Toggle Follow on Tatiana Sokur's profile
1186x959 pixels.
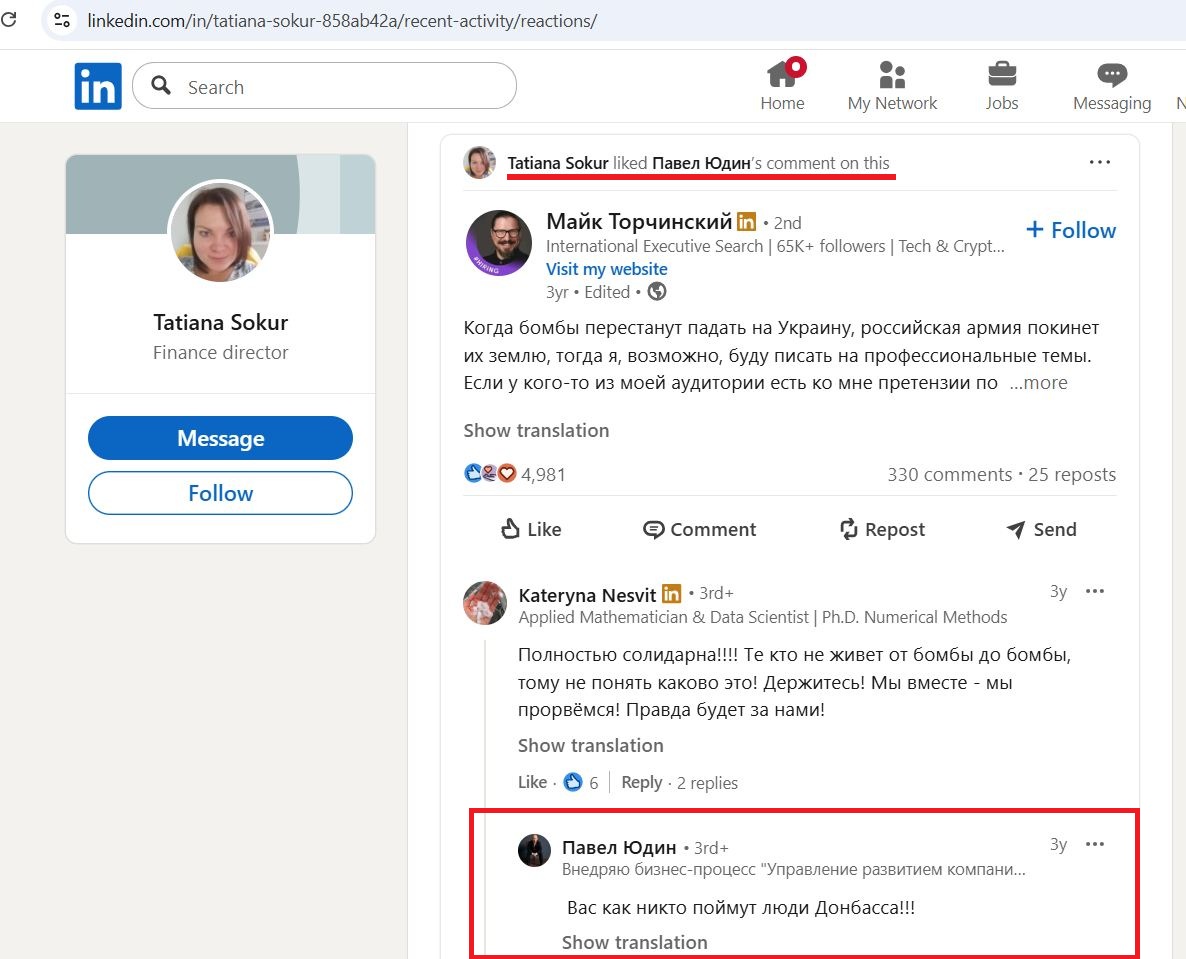(x=220, y=493)
